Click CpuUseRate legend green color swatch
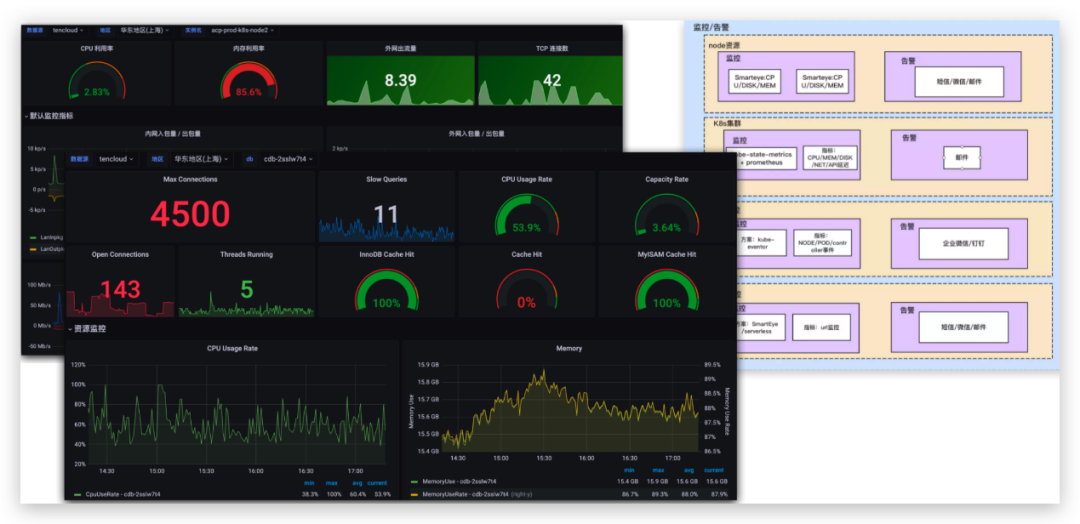 [78, 494]
